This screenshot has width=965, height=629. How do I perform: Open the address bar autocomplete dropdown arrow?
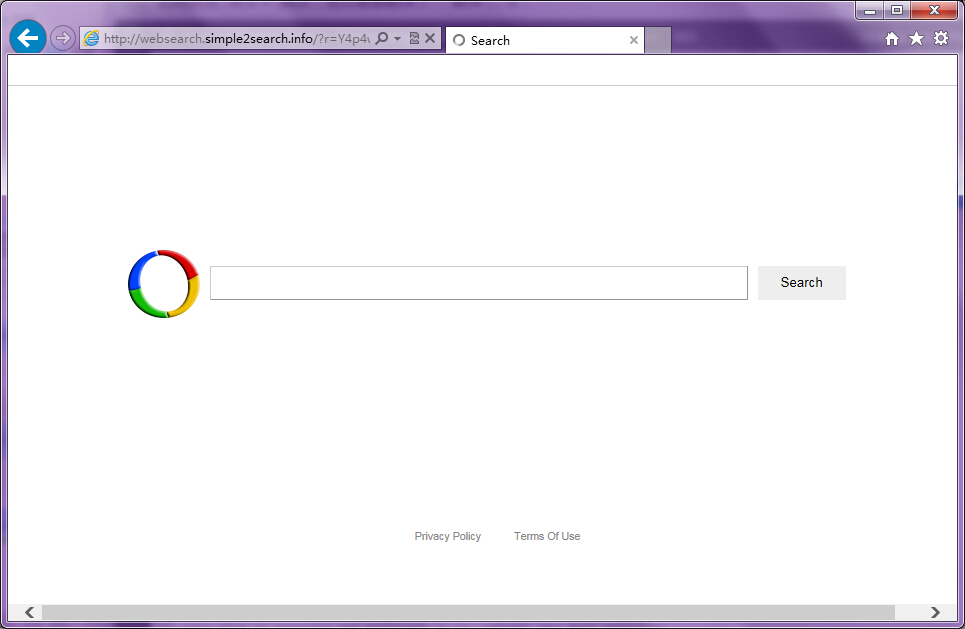click(398, 39)
